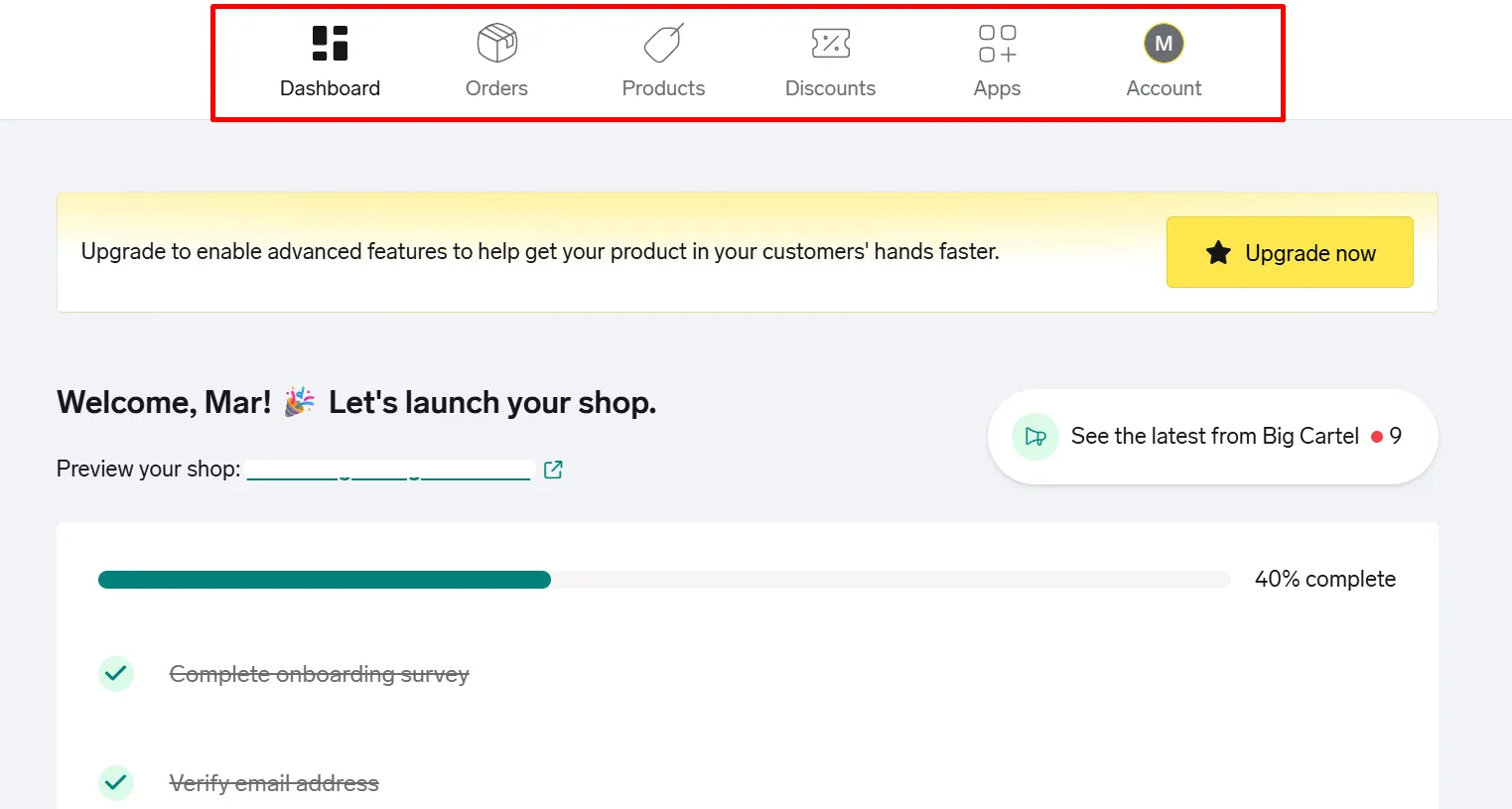
Task: Click the Complete onboarding survey text
Action: 319,674
